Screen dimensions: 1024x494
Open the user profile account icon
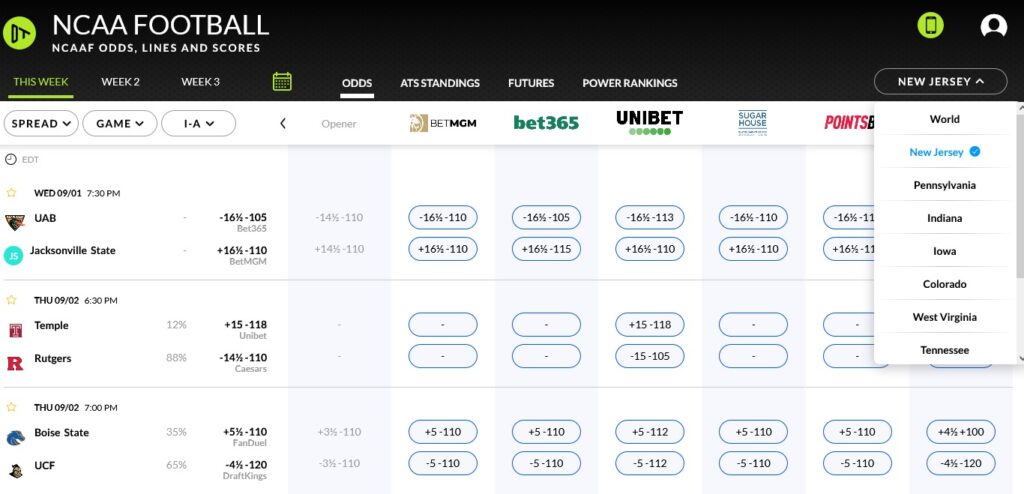click(x=993, y=25)
